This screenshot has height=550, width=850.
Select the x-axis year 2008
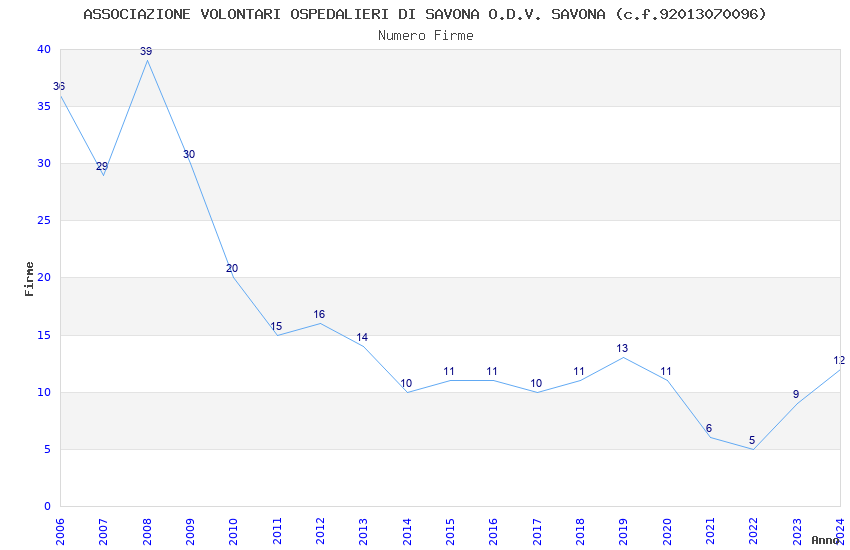[x=146, y=531]
